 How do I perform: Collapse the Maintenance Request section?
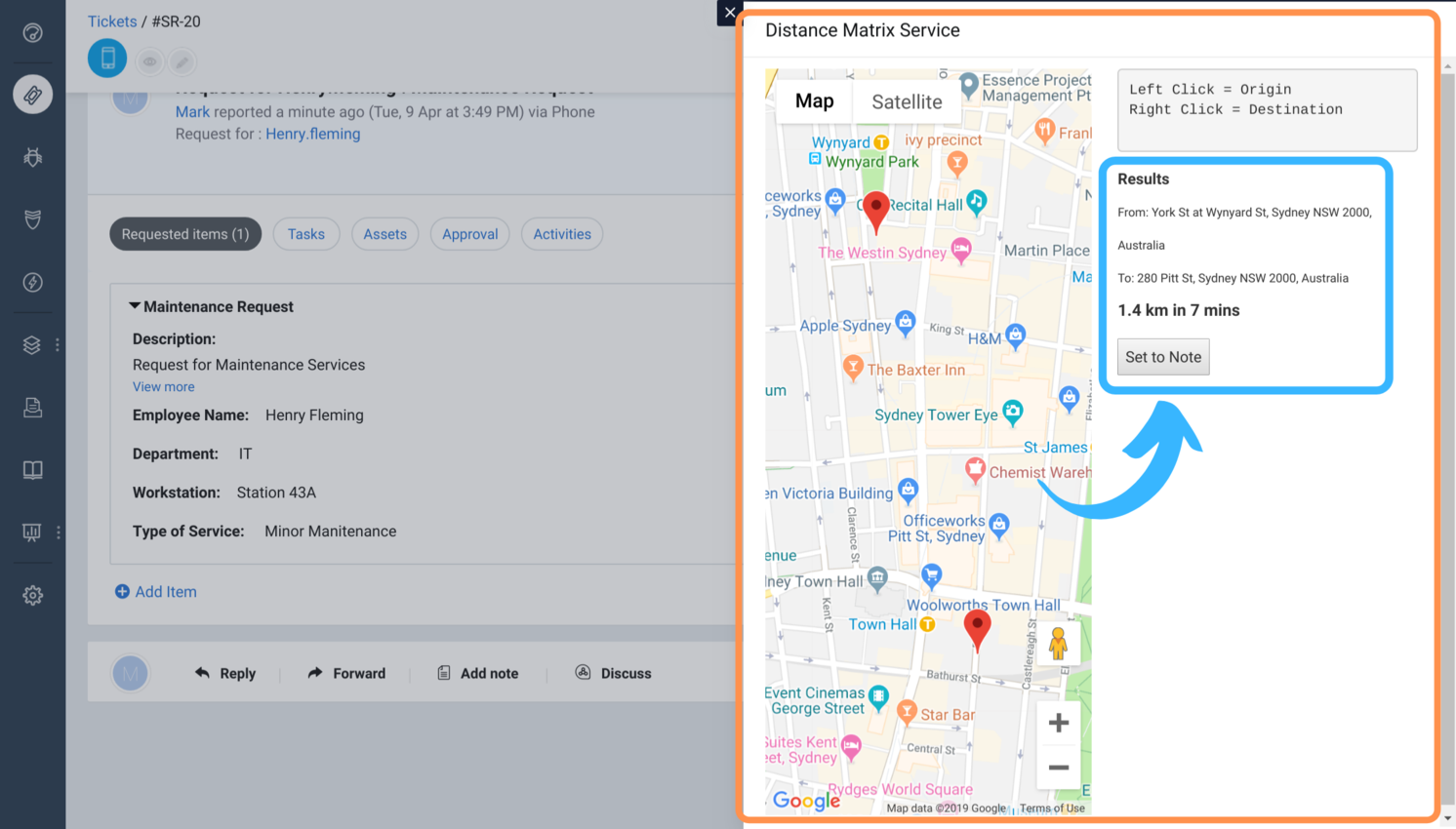(x=136, y=305)
